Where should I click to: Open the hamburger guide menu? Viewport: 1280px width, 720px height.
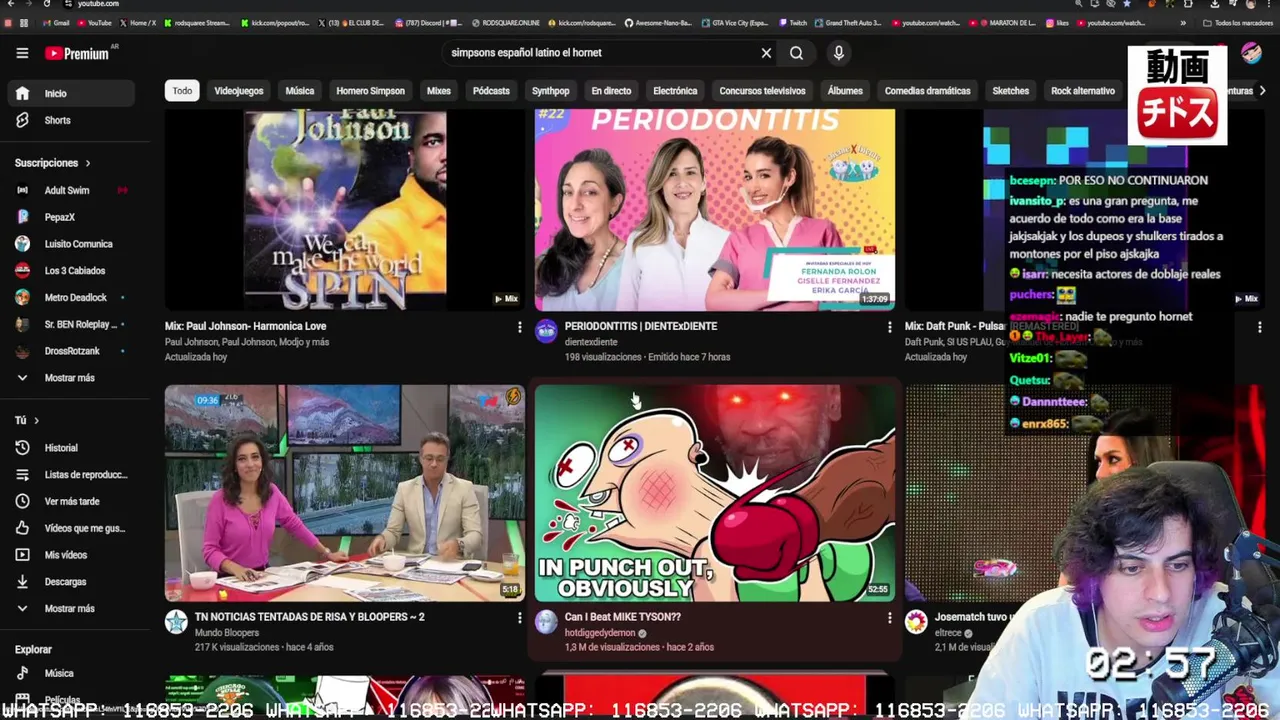22,53
